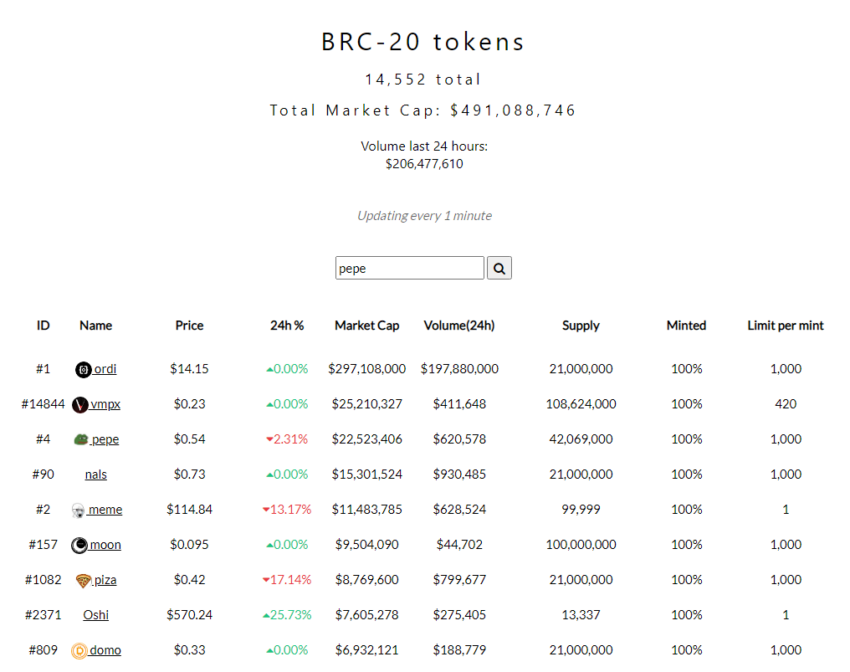
Task: Focus the search field containing pepe
Action: point(409,268)
